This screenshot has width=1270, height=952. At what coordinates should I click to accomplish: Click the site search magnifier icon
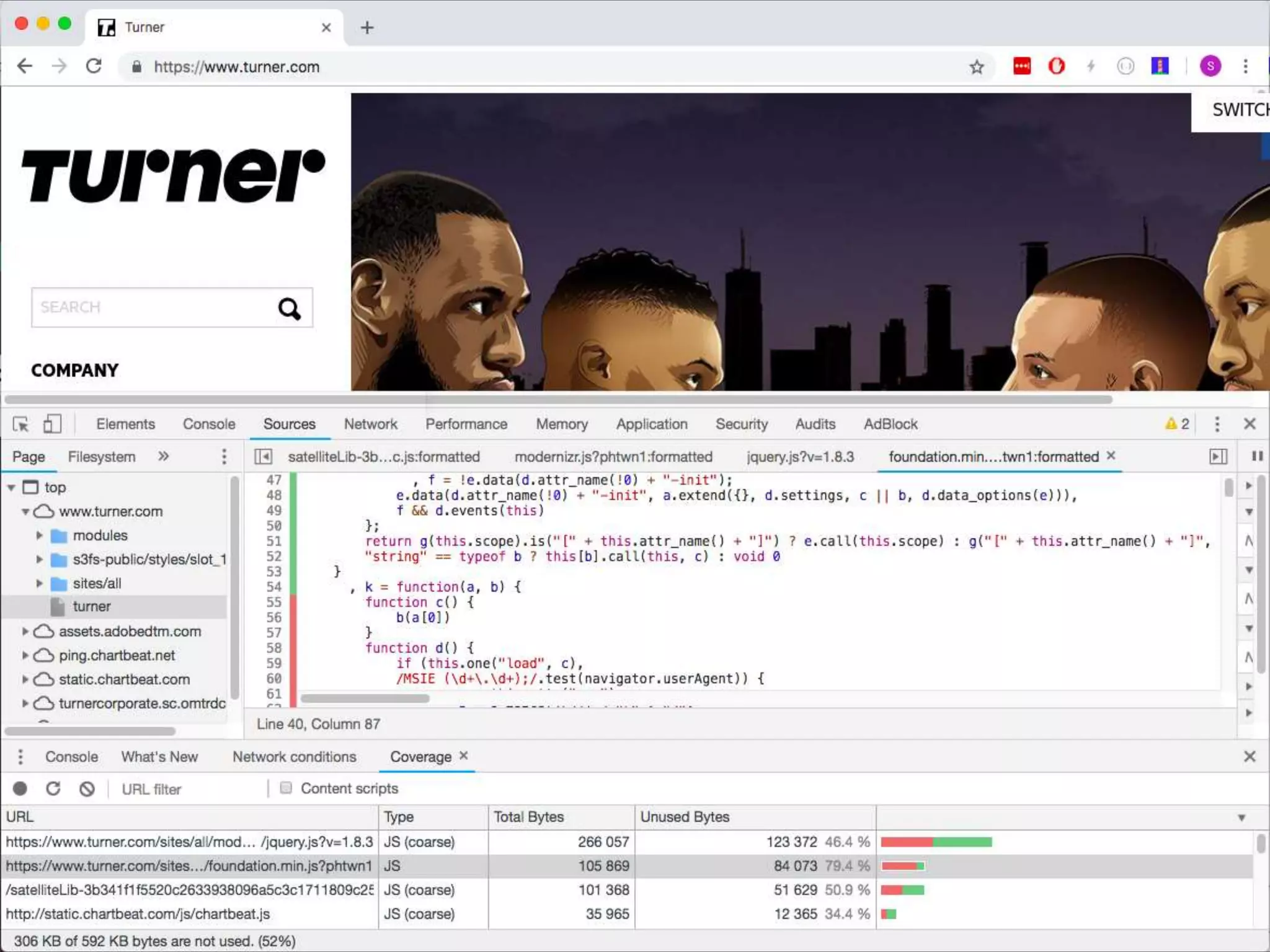289,308
